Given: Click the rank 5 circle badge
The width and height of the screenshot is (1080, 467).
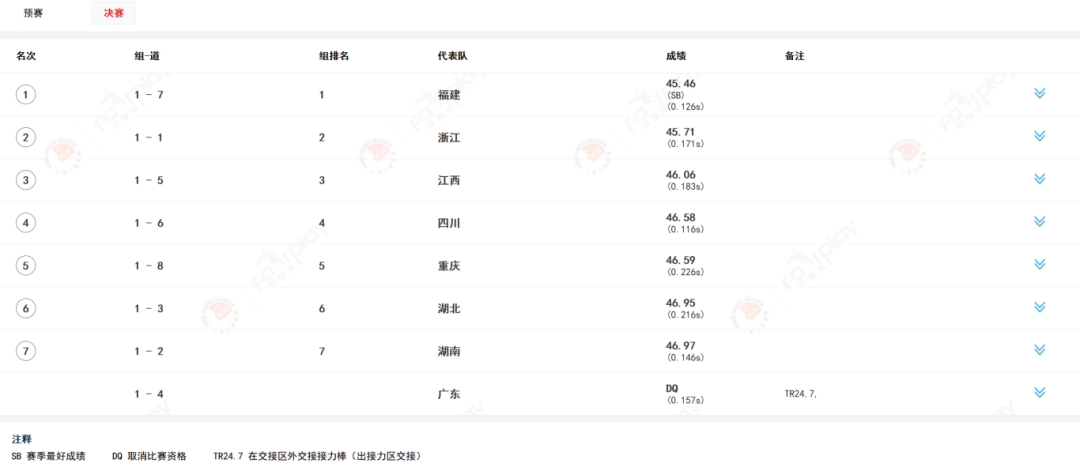Looking at the screenshot, I should [x=26, y=266].
